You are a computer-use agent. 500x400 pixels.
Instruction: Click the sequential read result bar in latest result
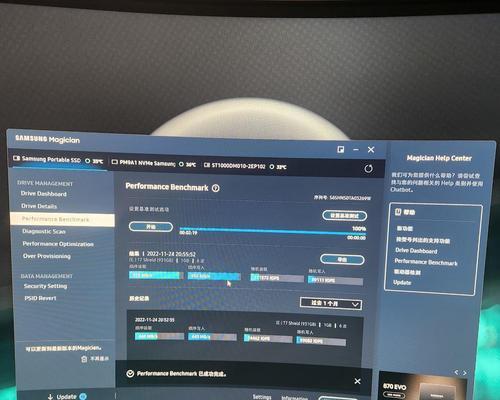[156, 275]
